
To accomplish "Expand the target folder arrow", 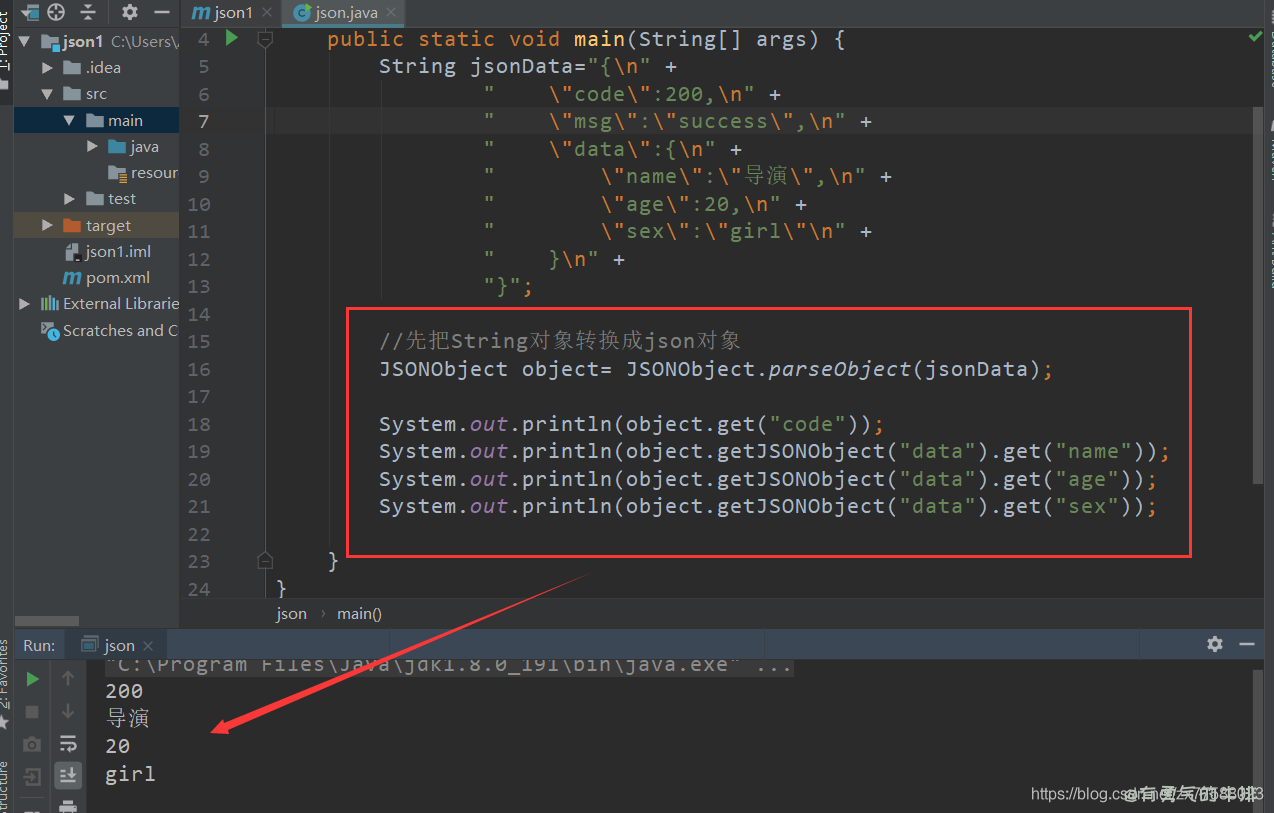I will 48,226.
